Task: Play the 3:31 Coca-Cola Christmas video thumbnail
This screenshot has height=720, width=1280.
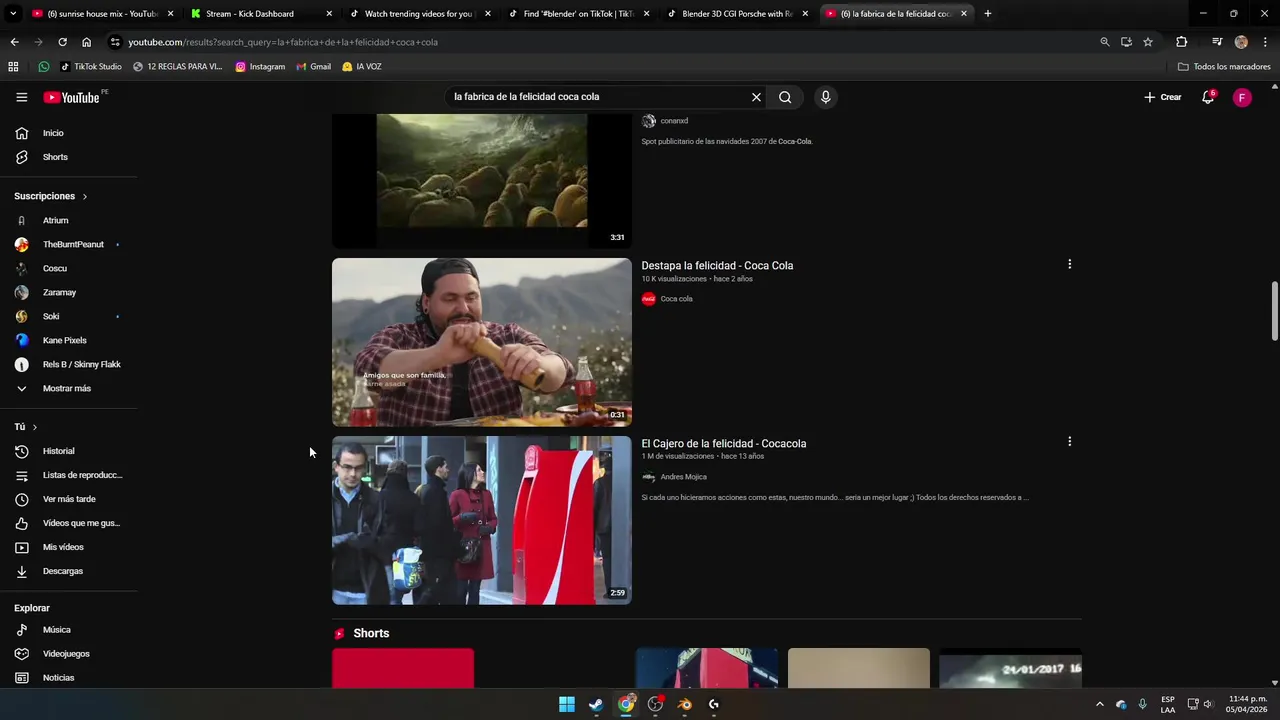Action: (482, 180)
